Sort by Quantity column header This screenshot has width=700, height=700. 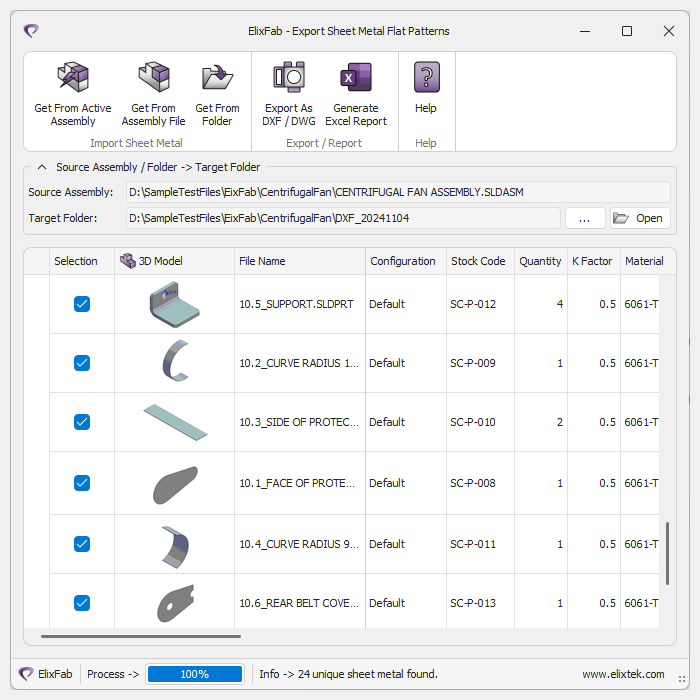point(541,261)
